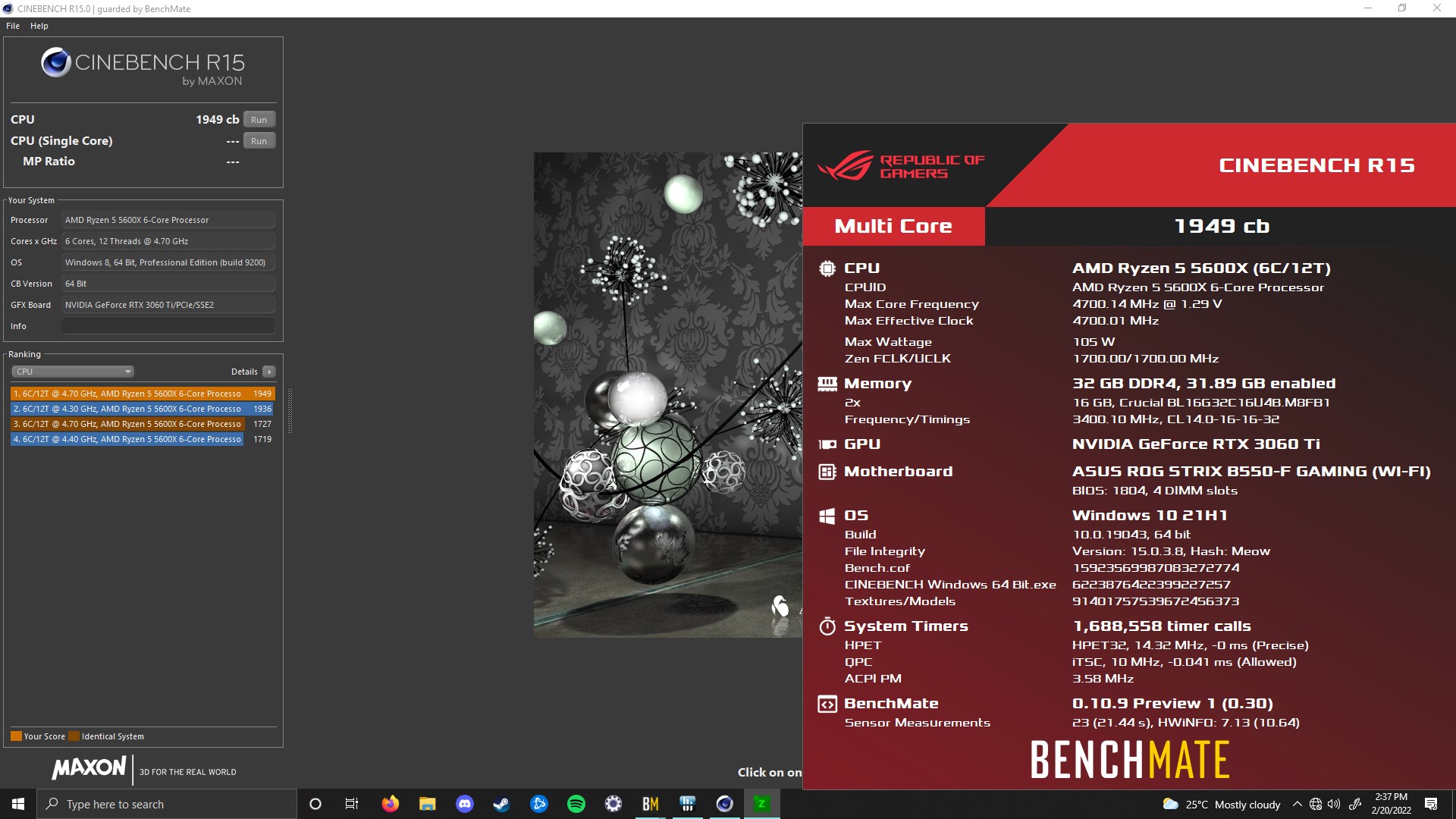Screen dimensions: 1456x819
Task: Show hidden tray icons chevron
Action: coord(1297,805)
